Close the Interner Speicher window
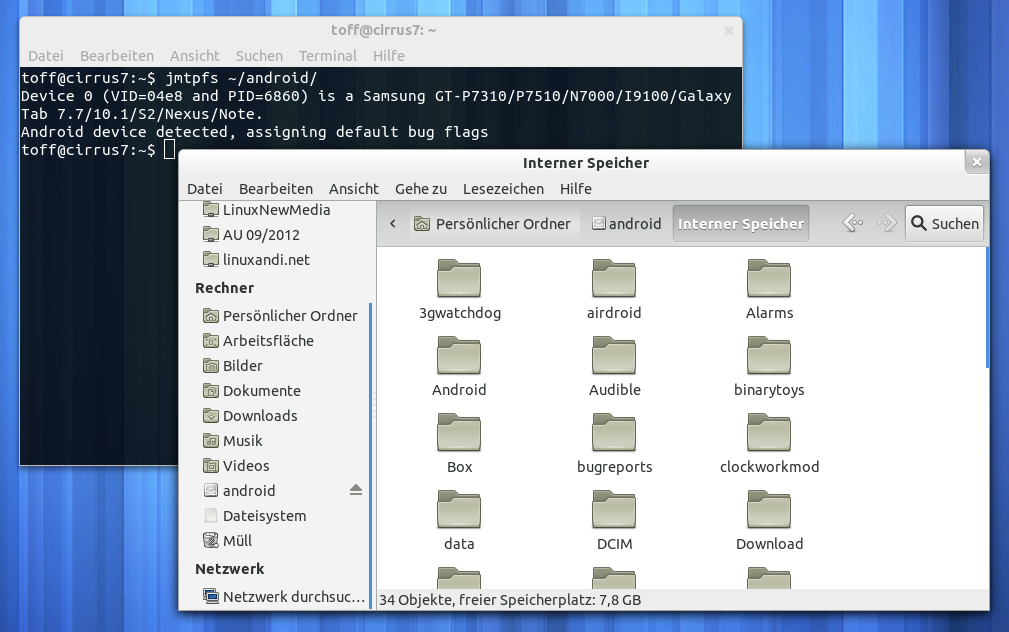This screenshot has width=1009, height=632. [x=976, y=162]
